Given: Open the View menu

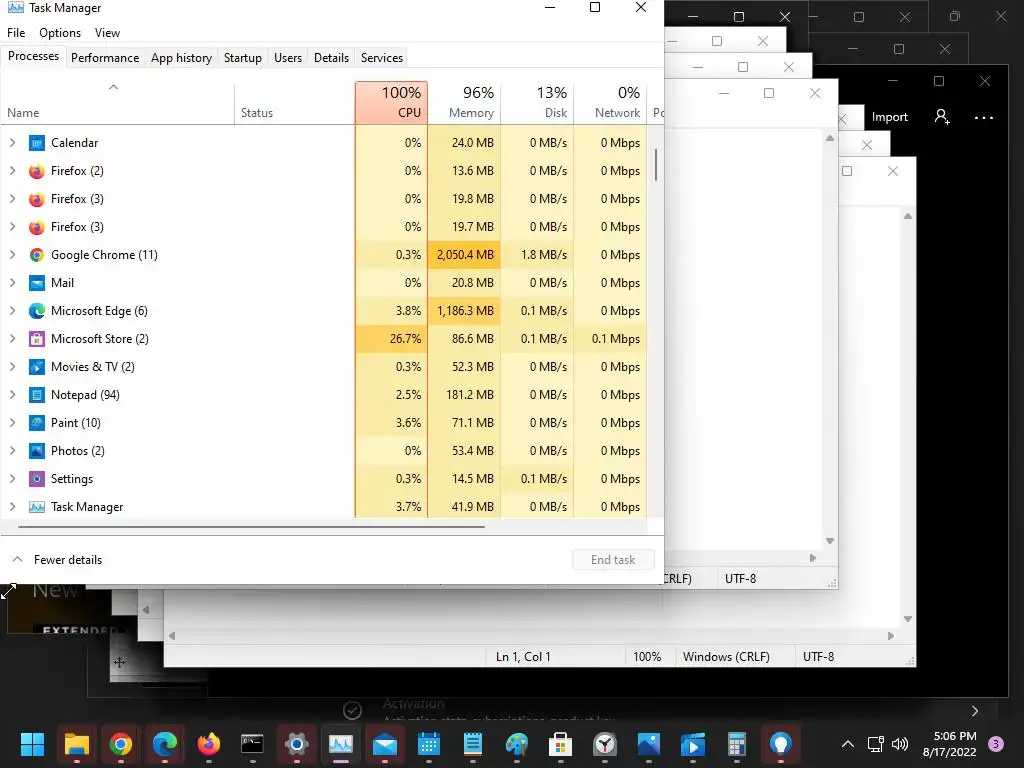Looking at the screenshot, I should (107, 33).
